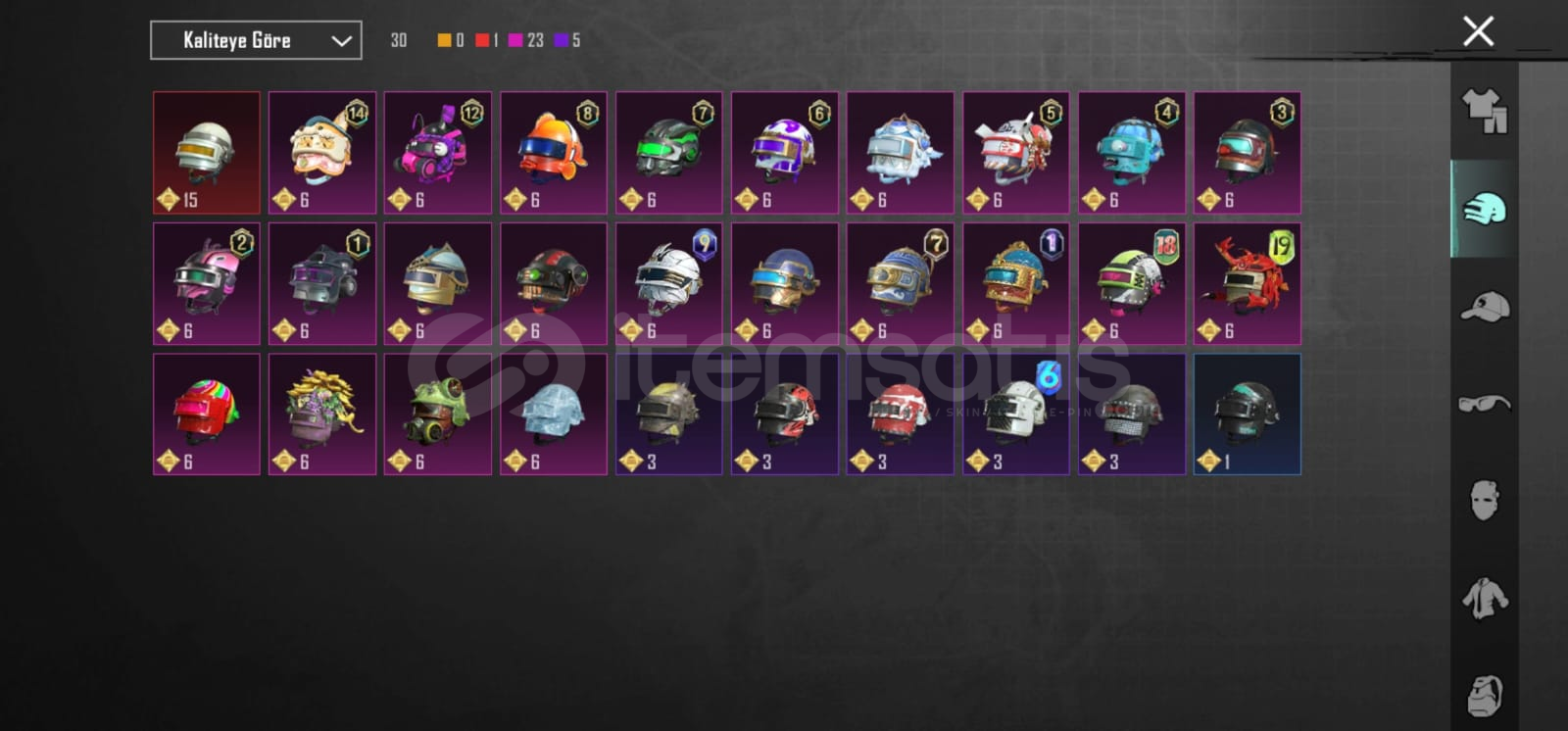Switch to the glasses category
Image resolution: width=1568 pixels, height=731 pixels.
tap(1484, 403)
